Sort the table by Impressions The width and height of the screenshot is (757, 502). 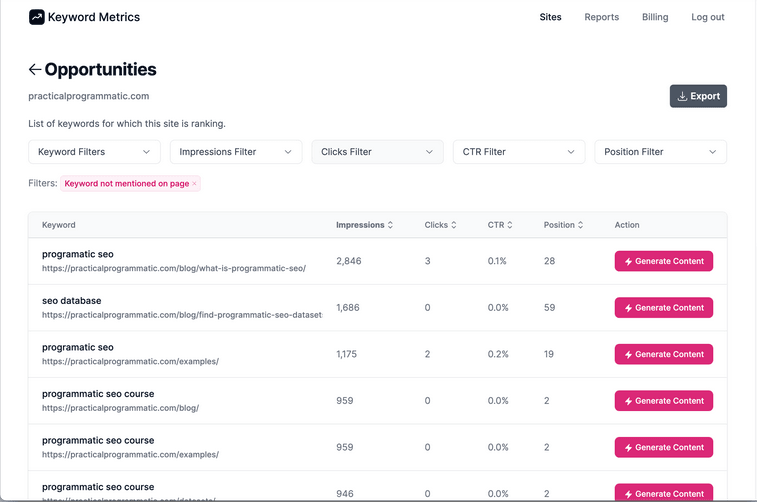[364, 225]
